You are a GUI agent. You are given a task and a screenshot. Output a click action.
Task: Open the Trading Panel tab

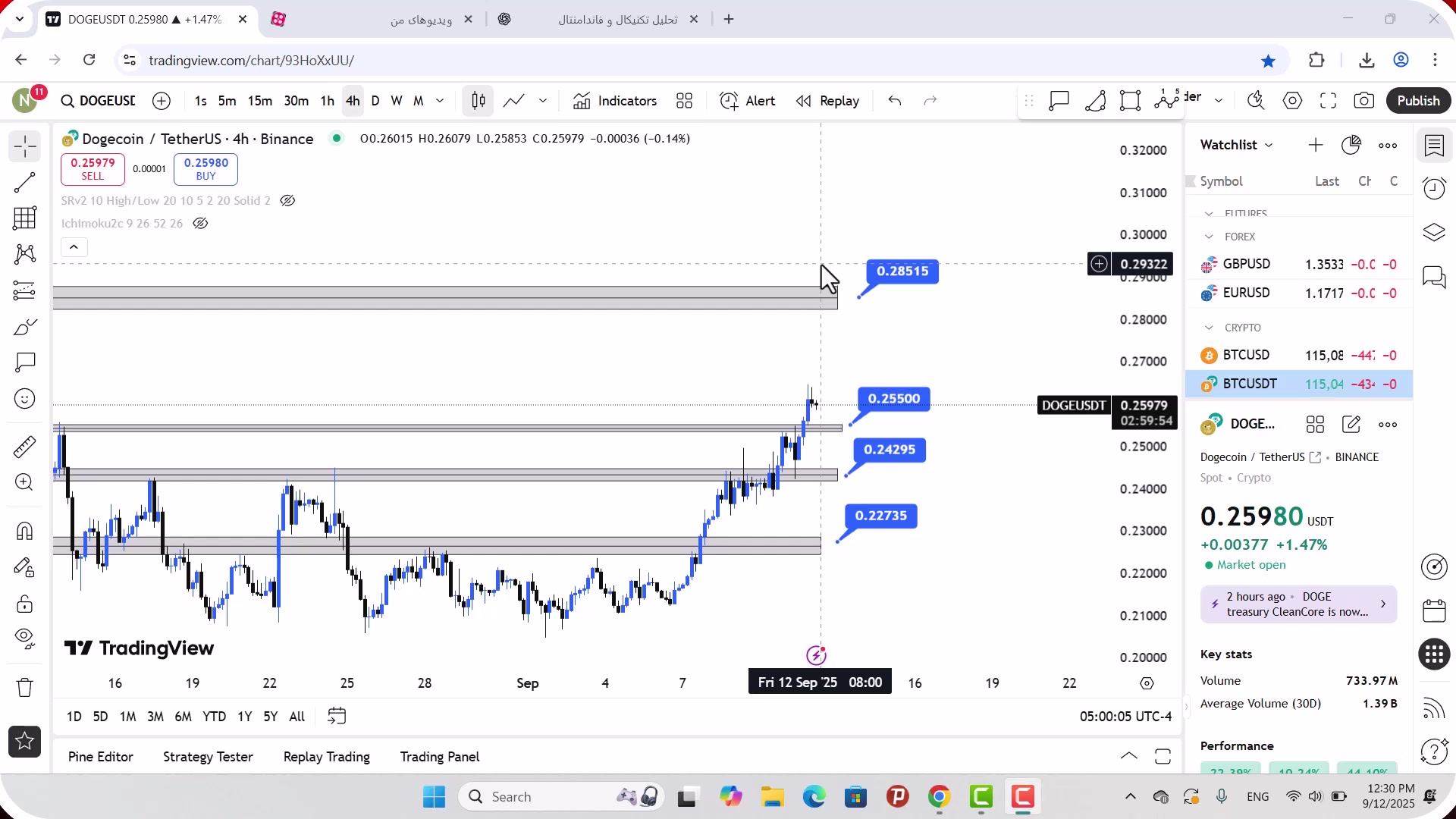(x=440, y=757)
